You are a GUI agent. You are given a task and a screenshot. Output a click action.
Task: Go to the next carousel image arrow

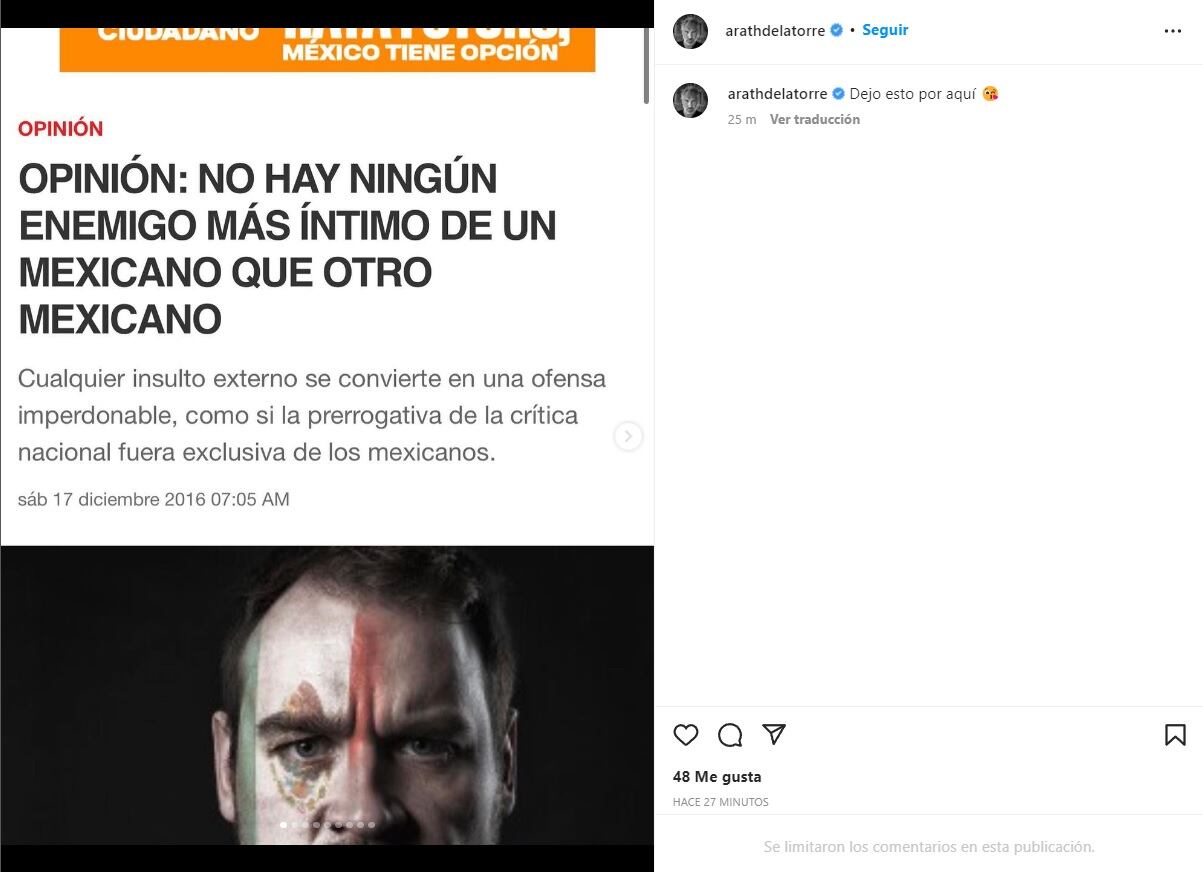pos(628,436)
